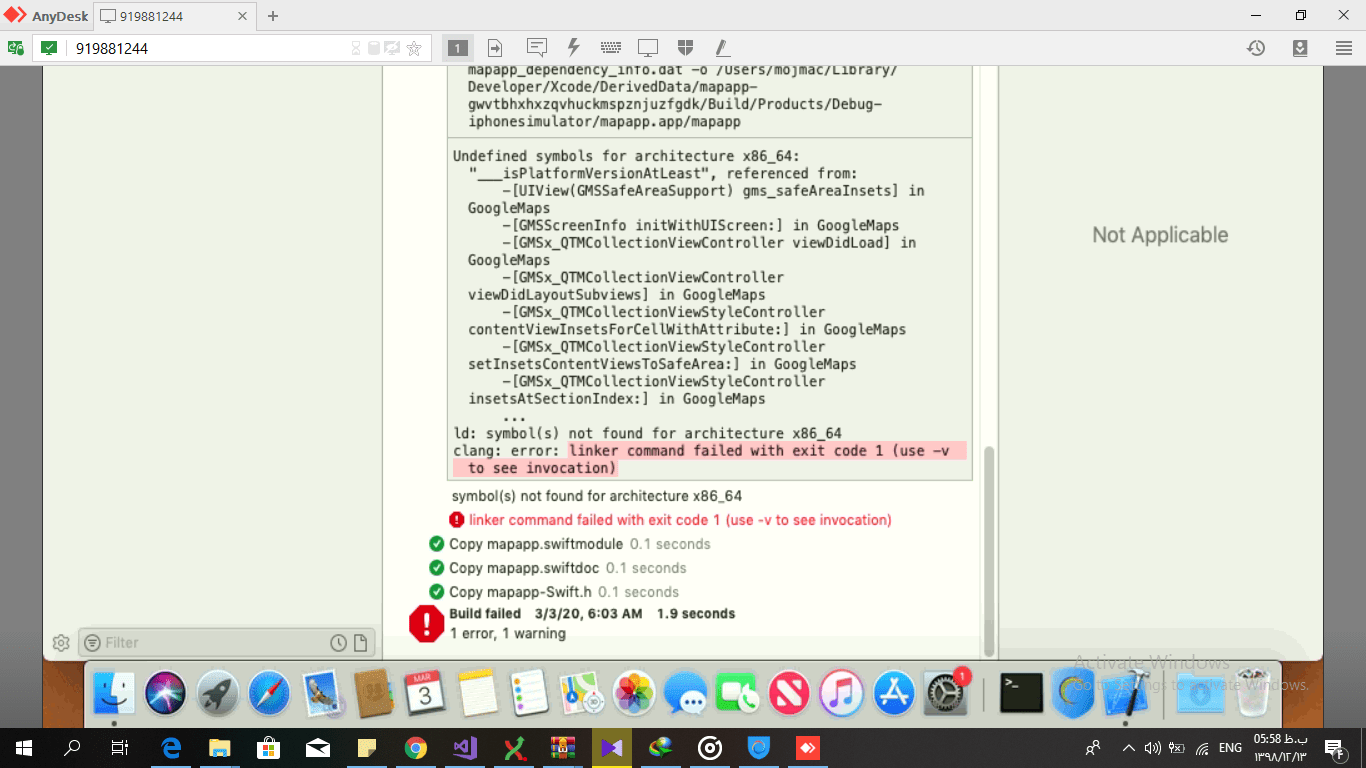Screen dimensions: 1366x768
Task: Activate the AnyDesk whiteboard pen tool
Action: point(721,47)
